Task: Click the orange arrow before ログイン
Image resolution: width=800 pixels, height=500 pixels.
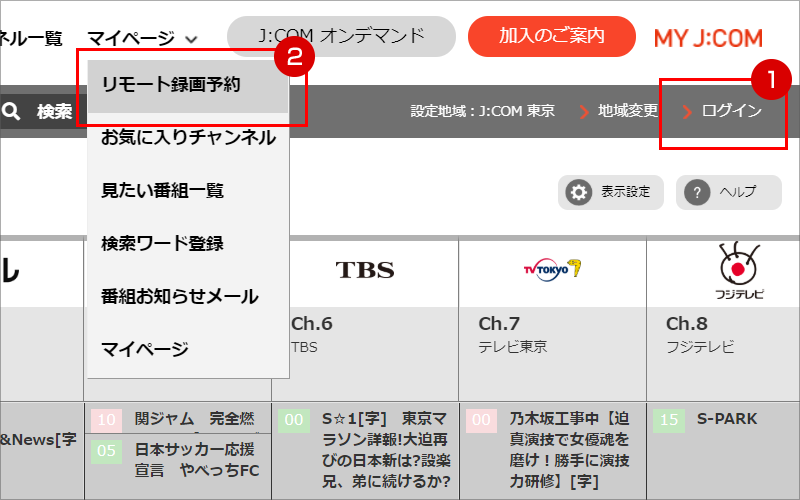Action: [687, 112]
